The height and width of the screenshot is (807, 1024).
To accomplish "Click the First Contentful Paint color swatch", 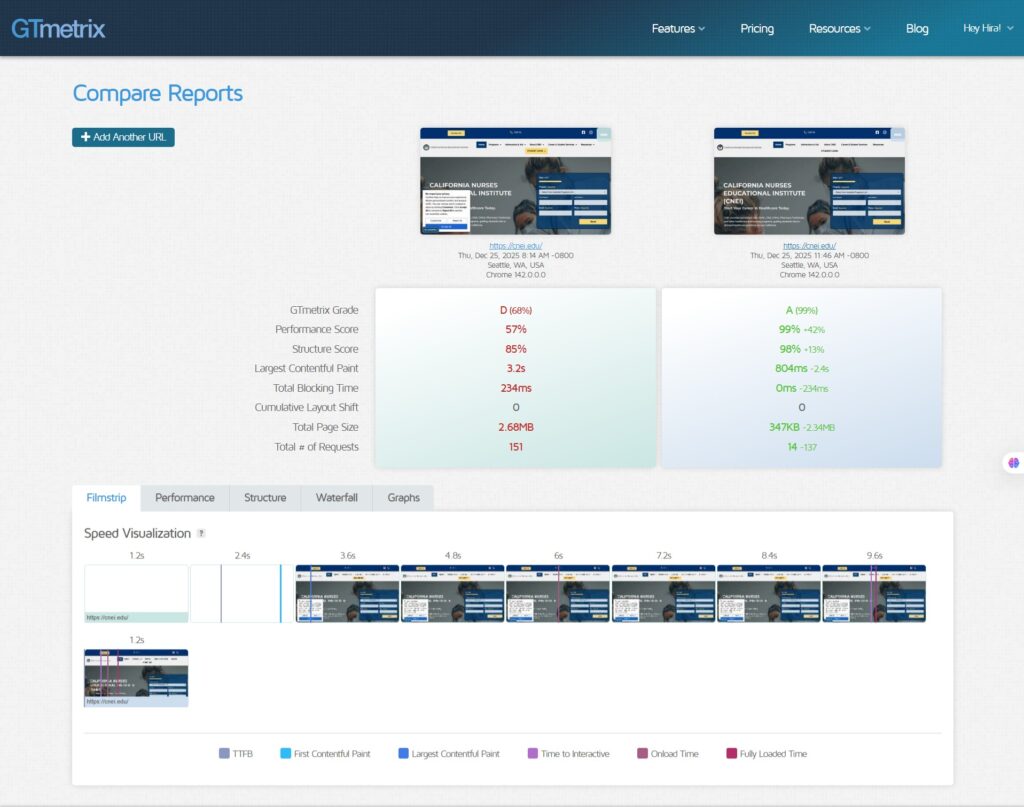I will [284, 752].
